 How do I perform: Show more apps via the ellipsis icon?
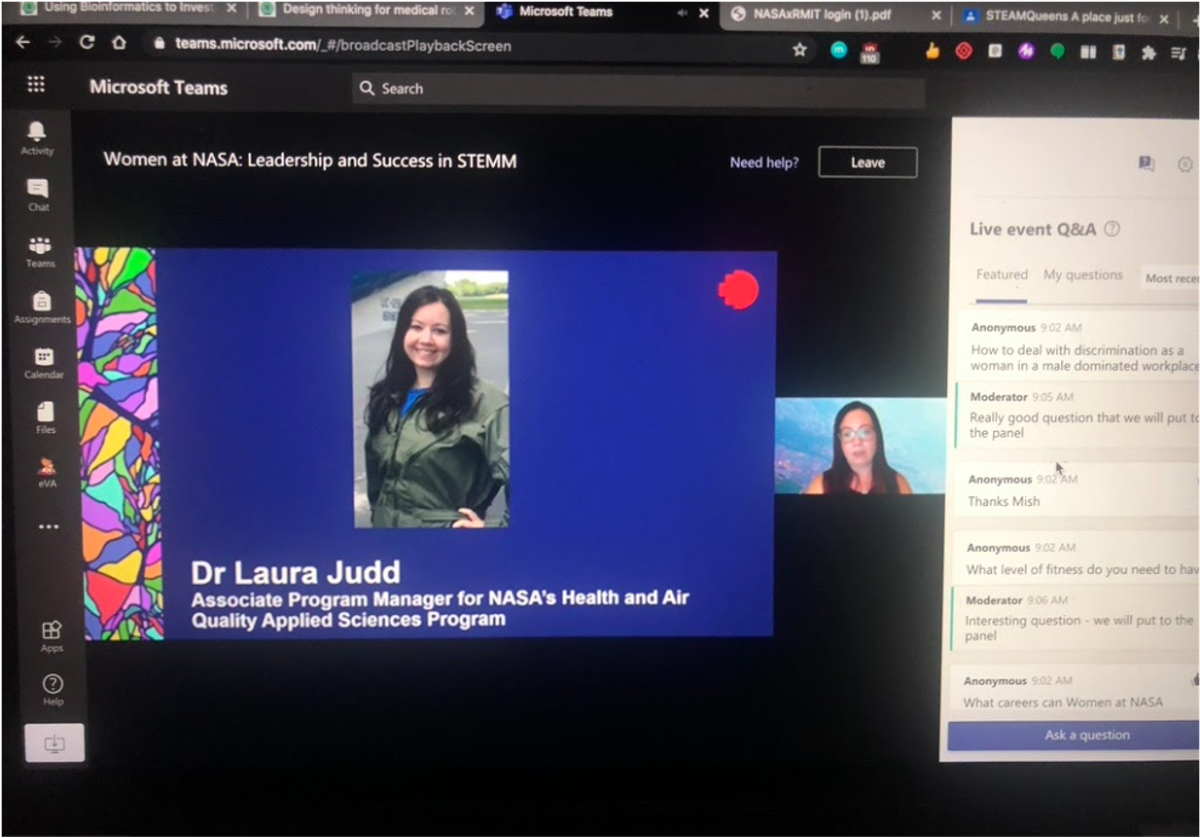click(x=48, y=526)
